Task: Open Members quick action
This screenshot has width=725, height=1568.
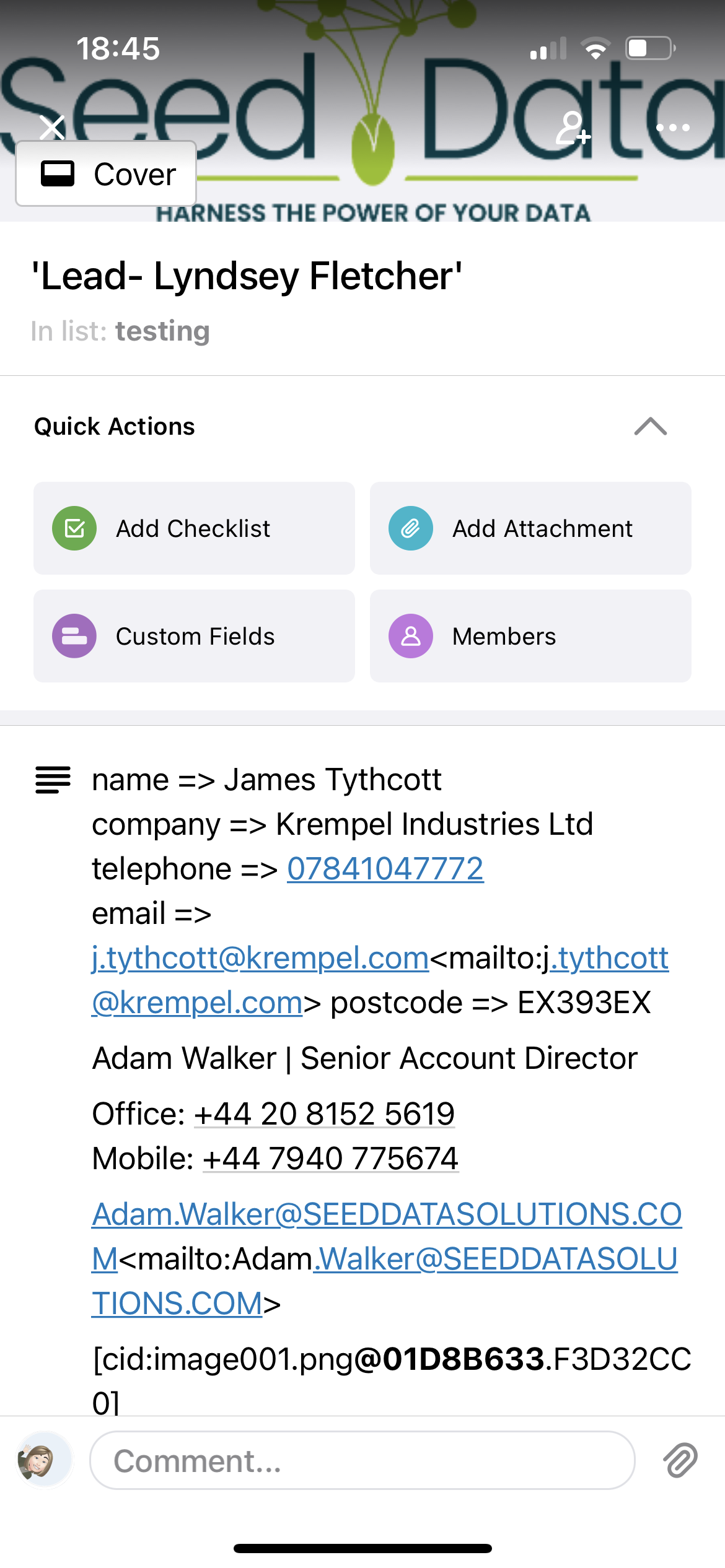Action: click(530, 636)
